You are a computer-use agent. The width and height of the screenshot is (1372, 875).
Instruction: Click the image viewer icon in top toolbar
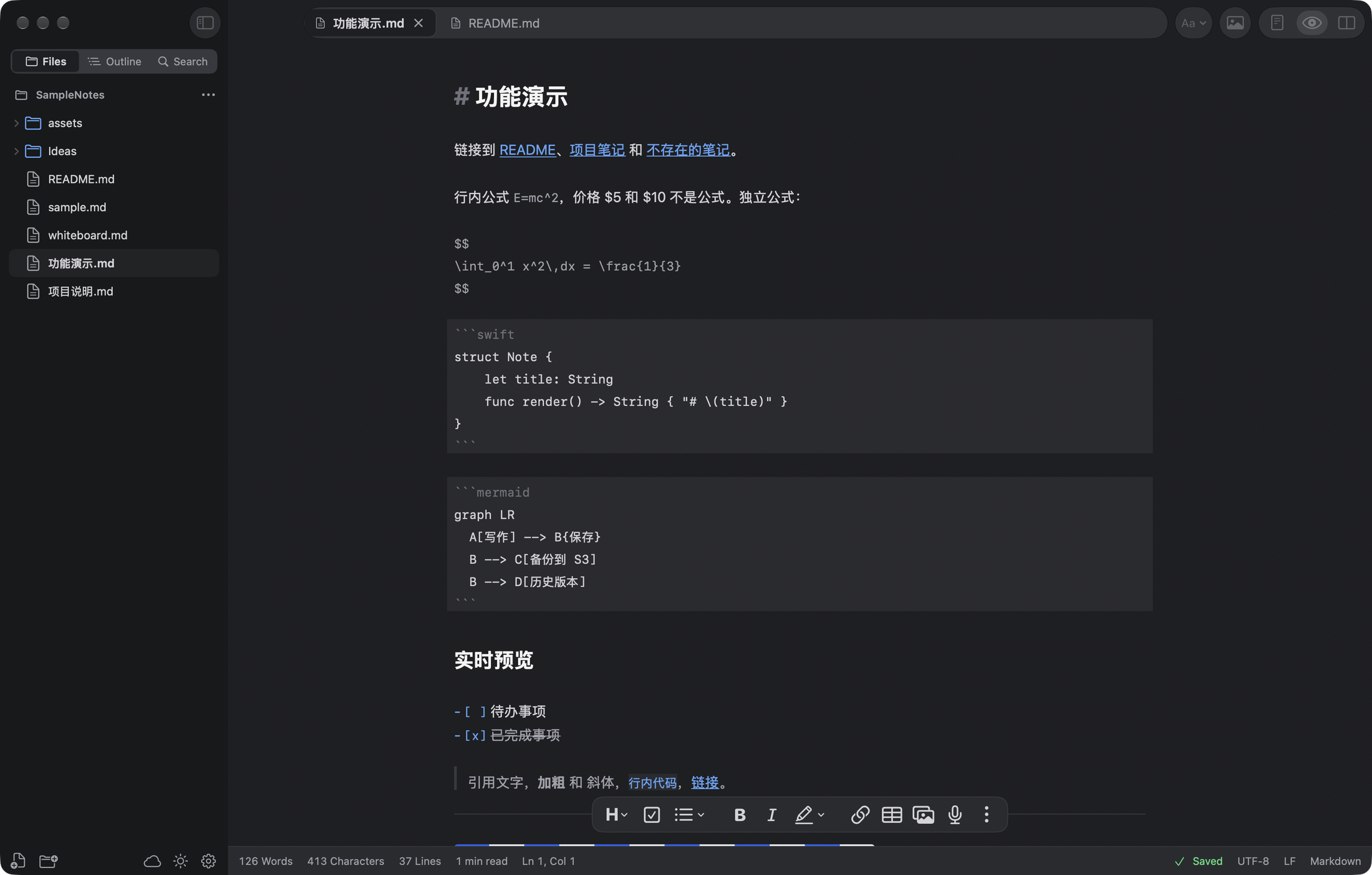[x=1235, y=23]
